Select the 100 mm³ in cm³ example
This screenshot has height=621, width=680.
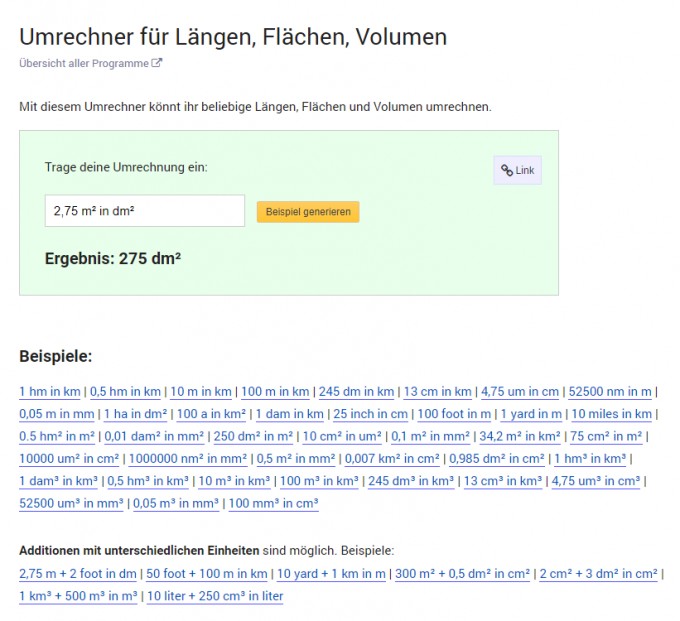[x=274, y=504]
